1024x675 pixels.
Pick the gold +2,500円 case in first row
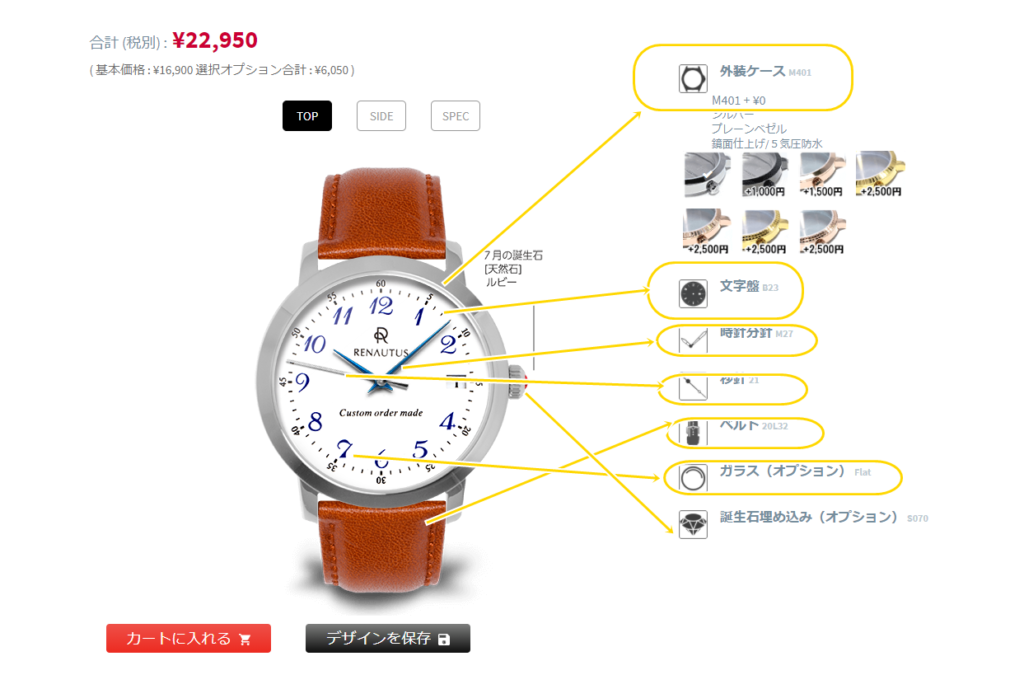coord(880,174)
